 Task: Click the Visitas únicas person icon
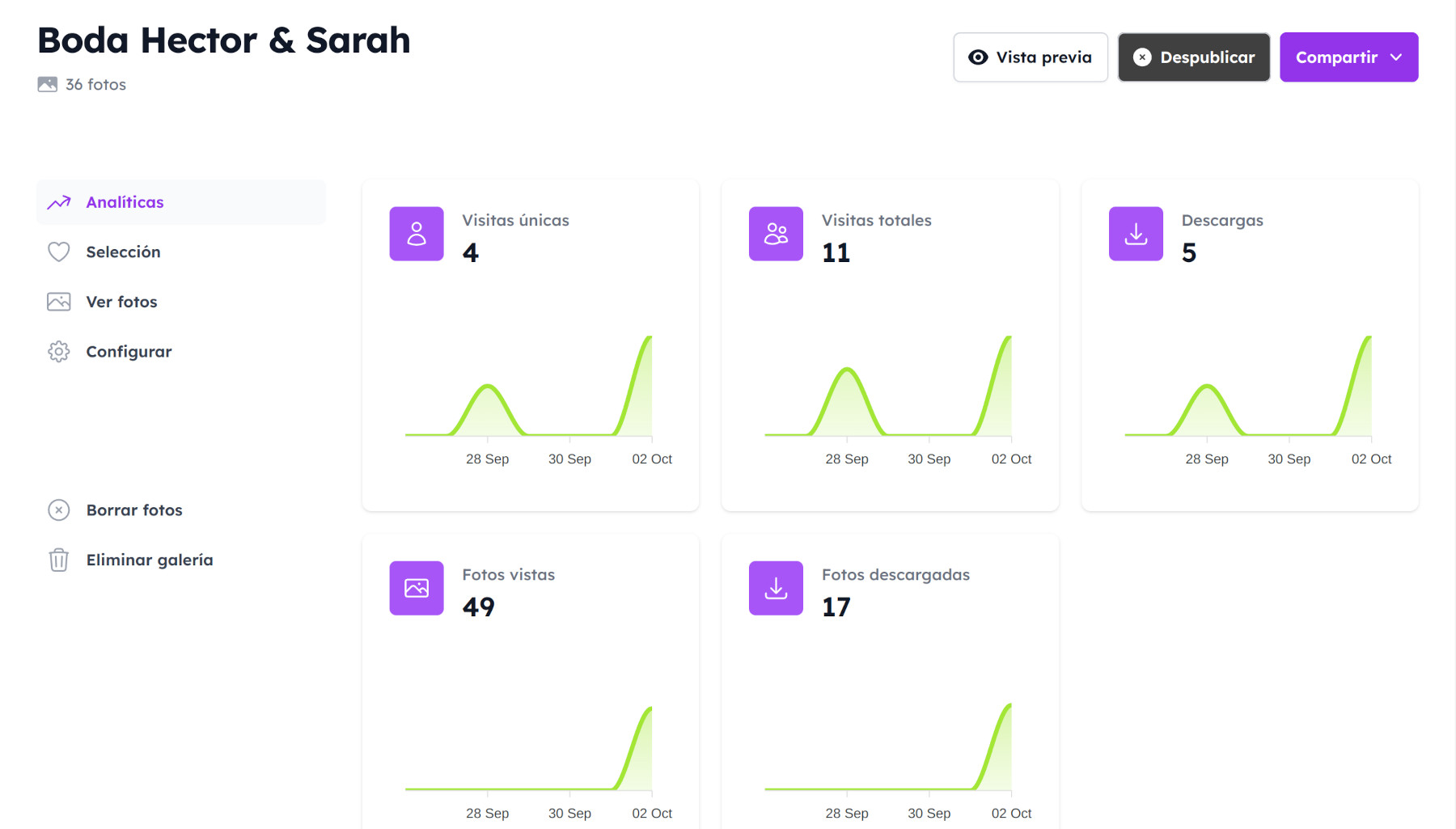click(417, 234)
